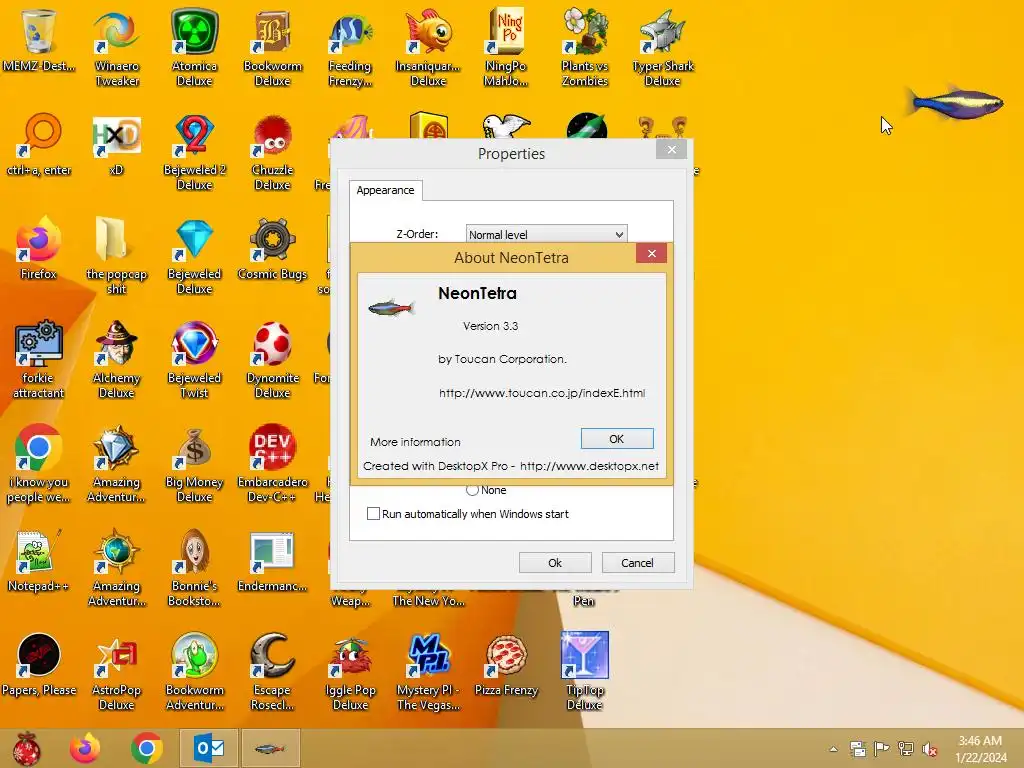Select the Pizza Frenzy shortcut
This screenshot has width=1024, height=768.
(x=506, y=663)
